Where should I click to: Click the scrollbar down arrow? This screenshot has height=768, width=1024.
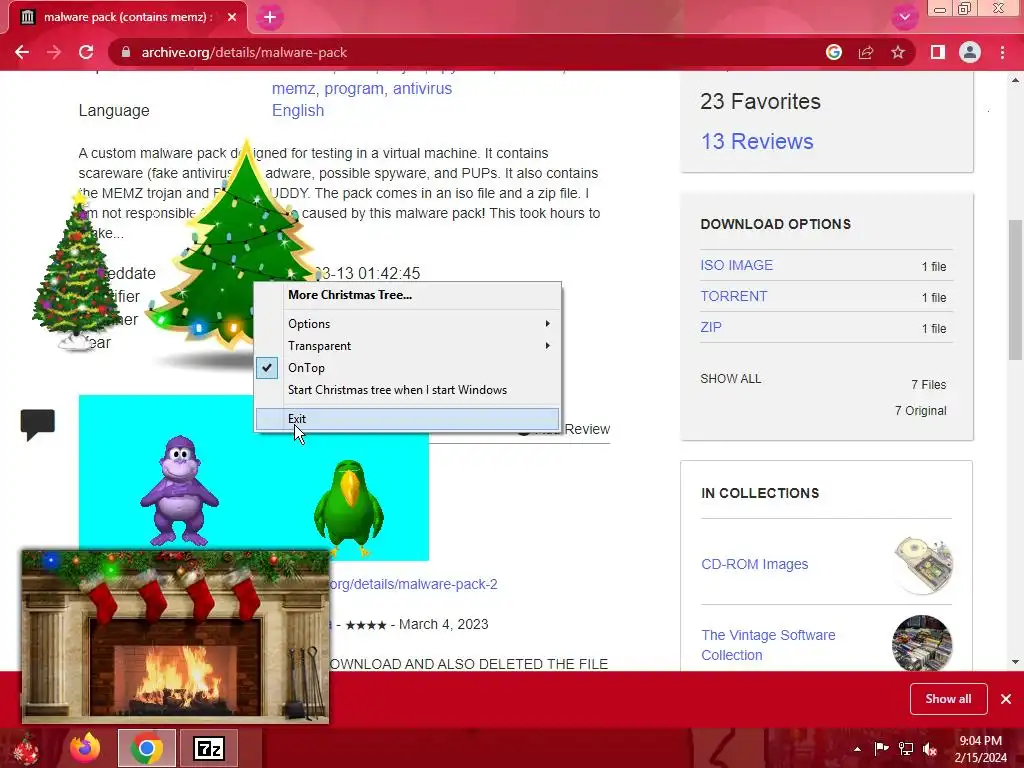point(1015,662)
